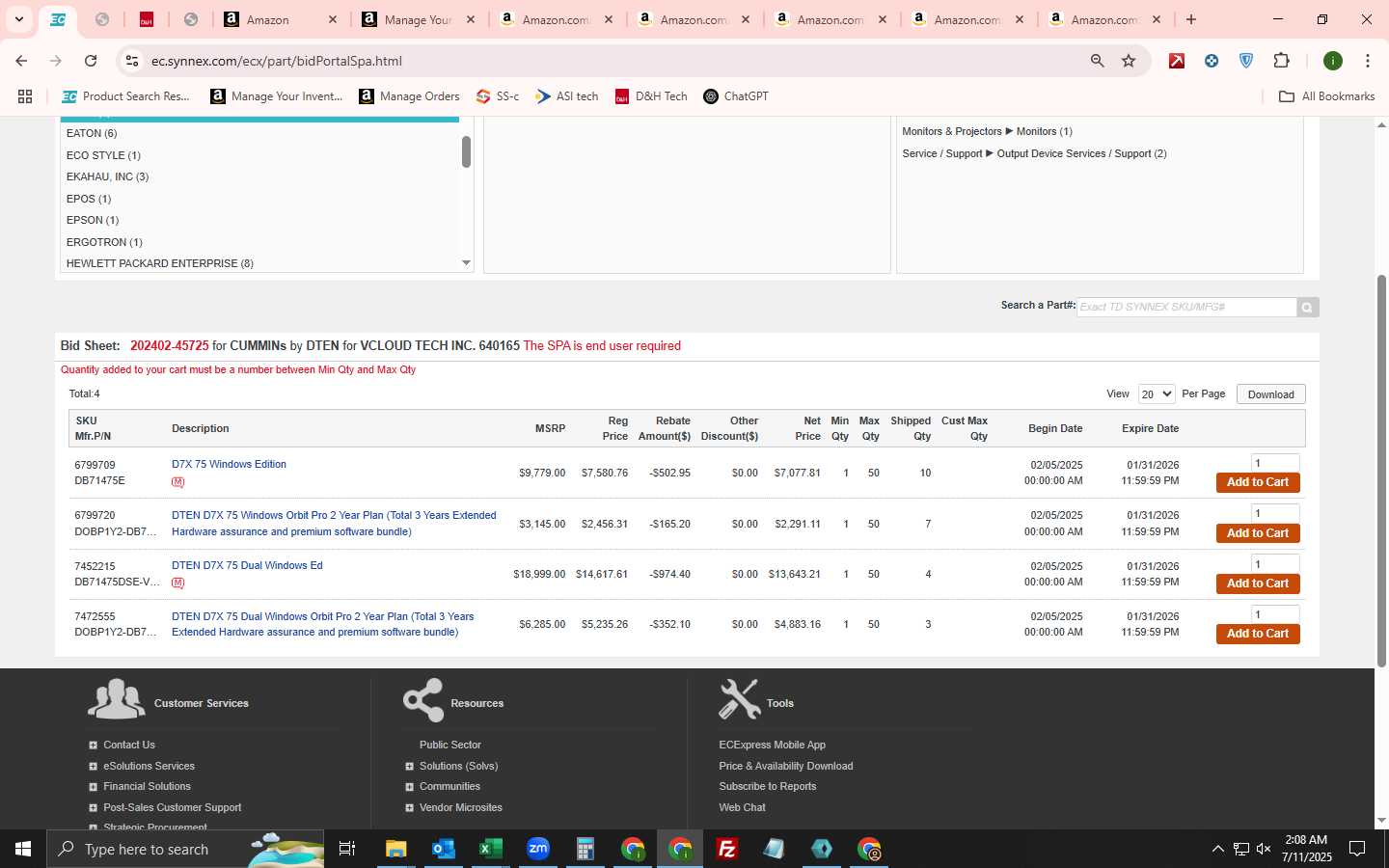Click the (M) icon under DB71475DSE-V
The height and width of the screenshot is (868, 1389).
pyautogui.click(x=177, y=583)
